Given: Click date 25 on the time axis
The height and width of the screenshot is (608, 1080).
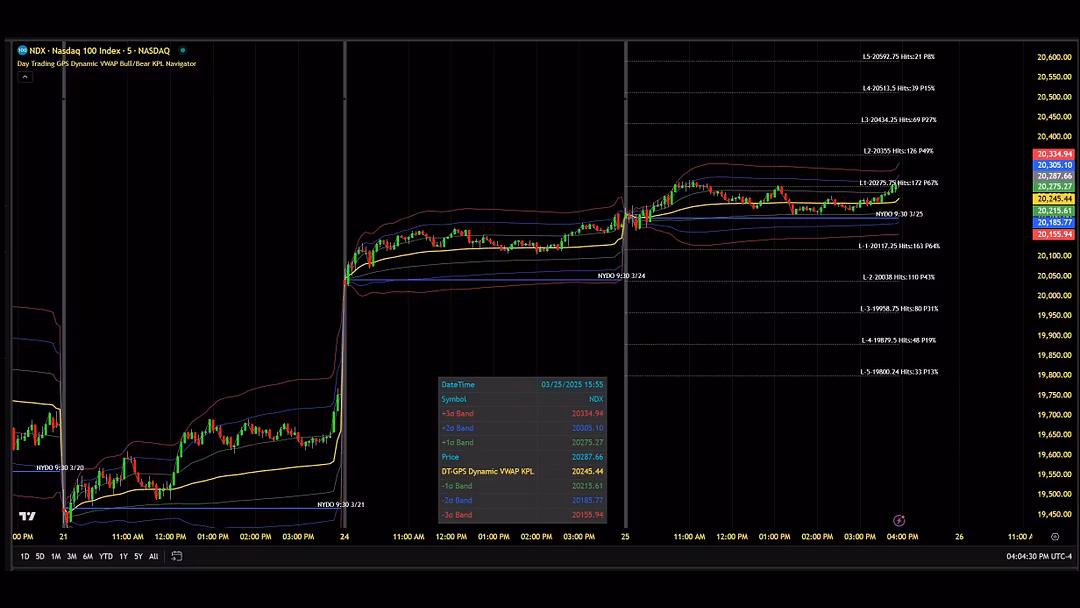Looking at the screenshot, I should coord(625,536).
